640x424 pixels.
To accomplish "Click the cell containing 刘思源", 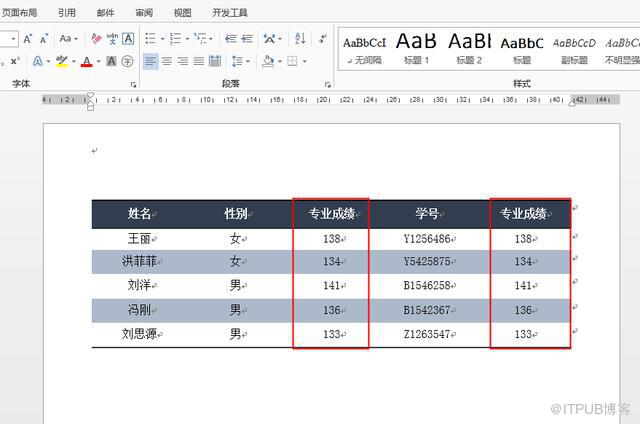I will pos(142,334).
